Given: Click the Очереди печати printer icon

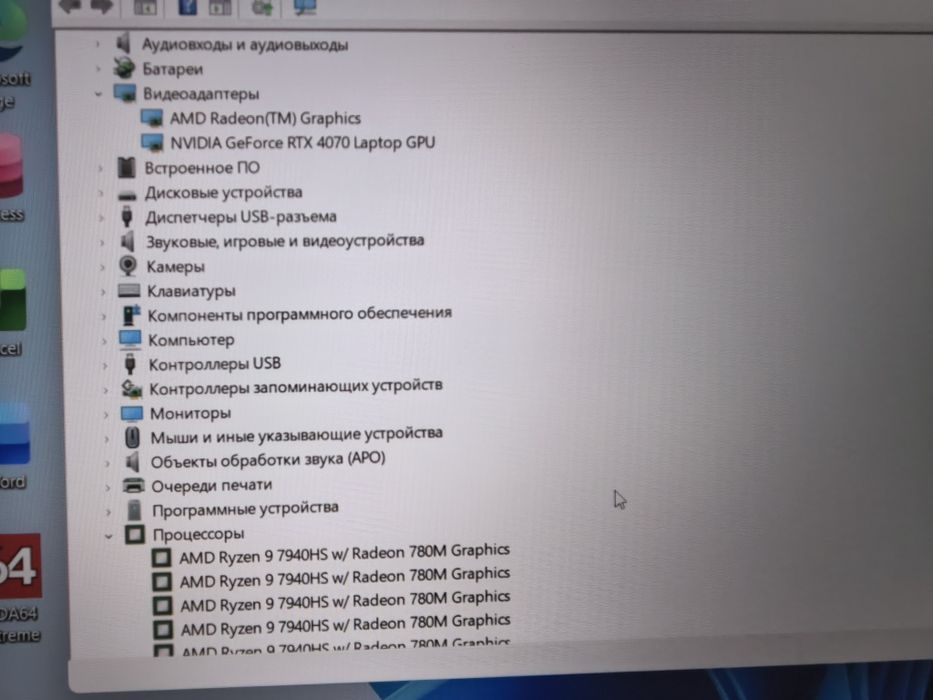Looking at the screenshot, I should [133, 486].
